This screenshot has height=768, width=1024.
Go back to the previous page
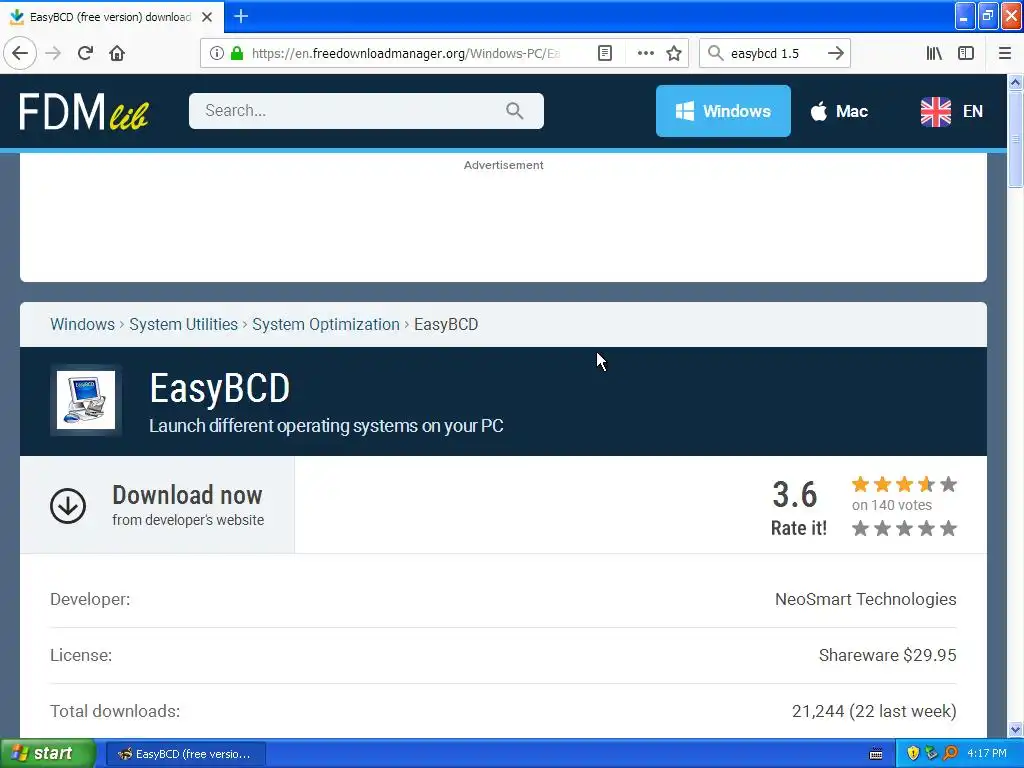pyautogui.click(x=20, y=54)
